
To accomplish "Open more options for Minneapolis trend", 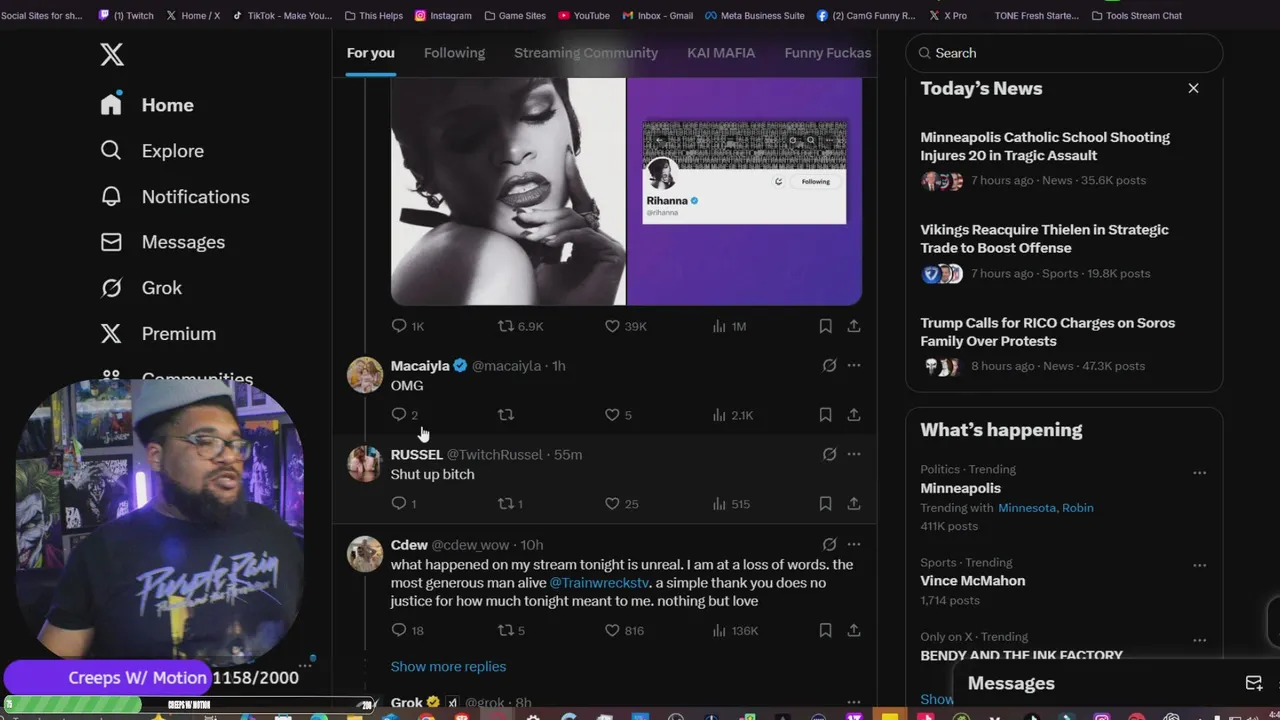I will [1199, 473].
